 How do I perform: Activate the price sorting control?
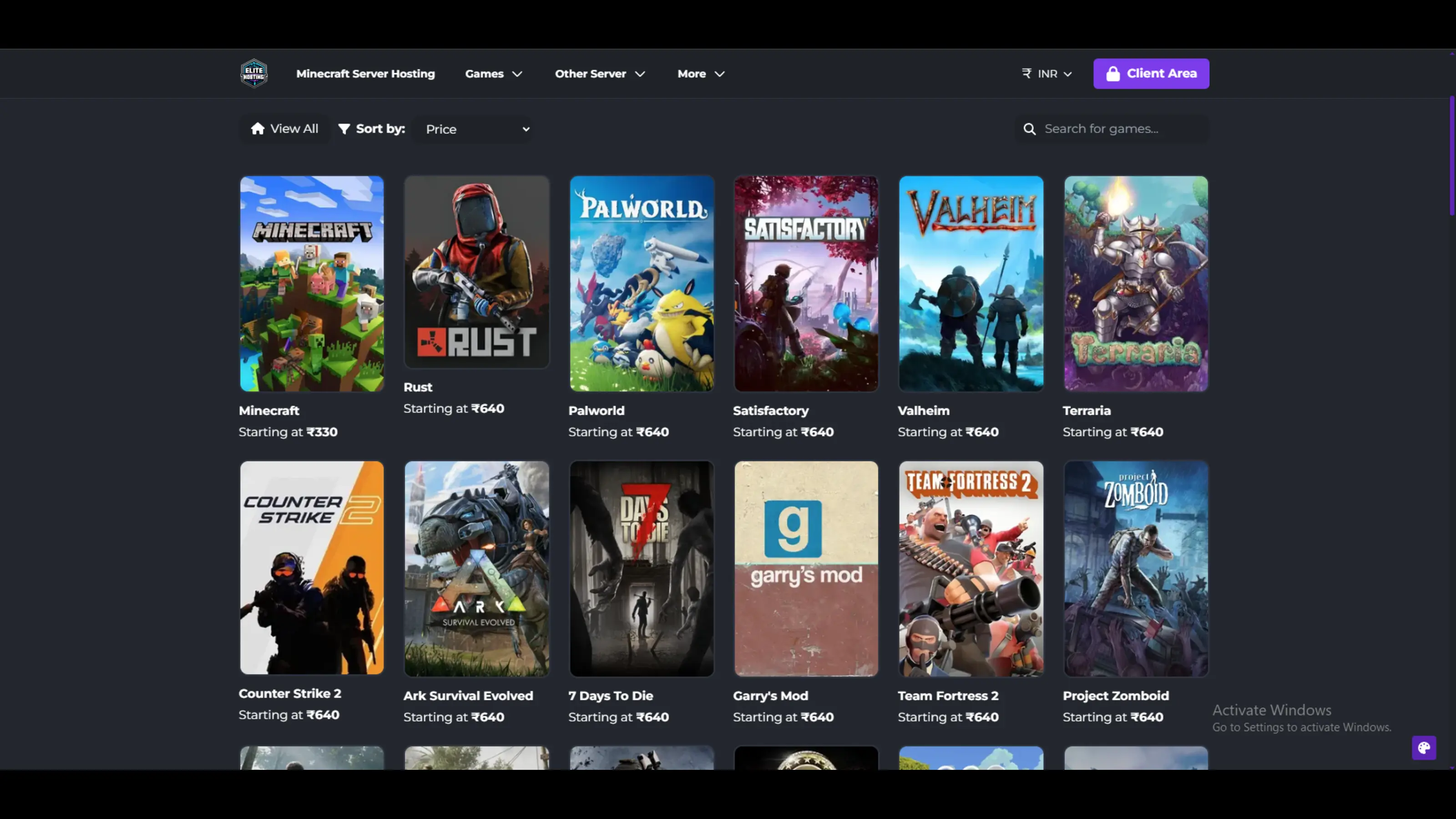pos(475,129)
